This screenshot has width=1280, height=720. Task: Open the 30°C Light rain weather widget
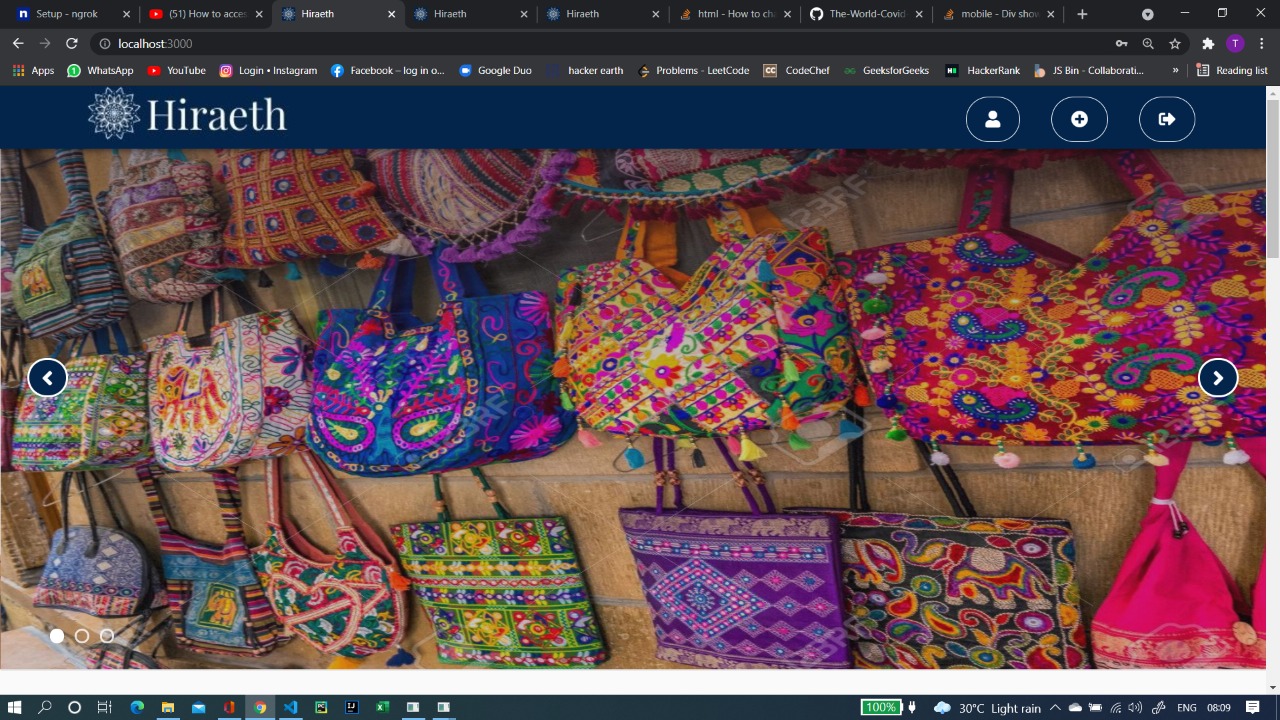(x=987, y=708)
